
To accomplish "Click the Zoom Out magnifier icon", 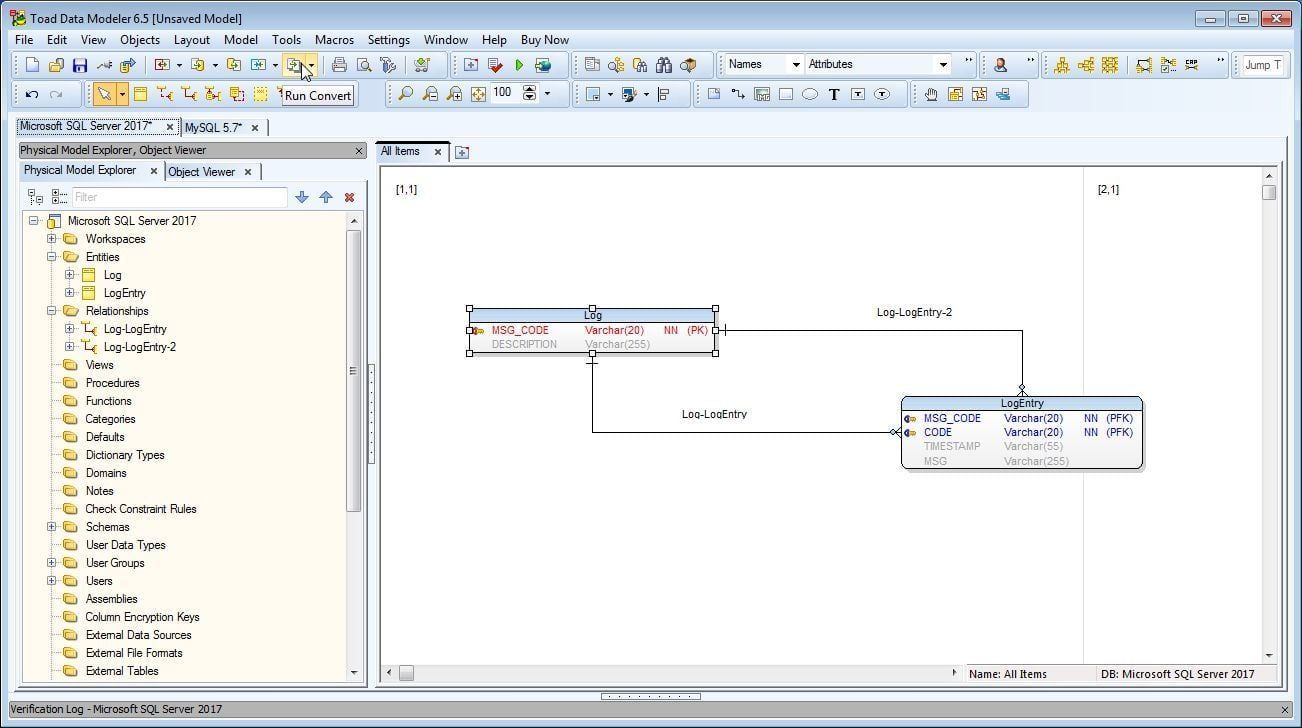I will click(430, 94).
